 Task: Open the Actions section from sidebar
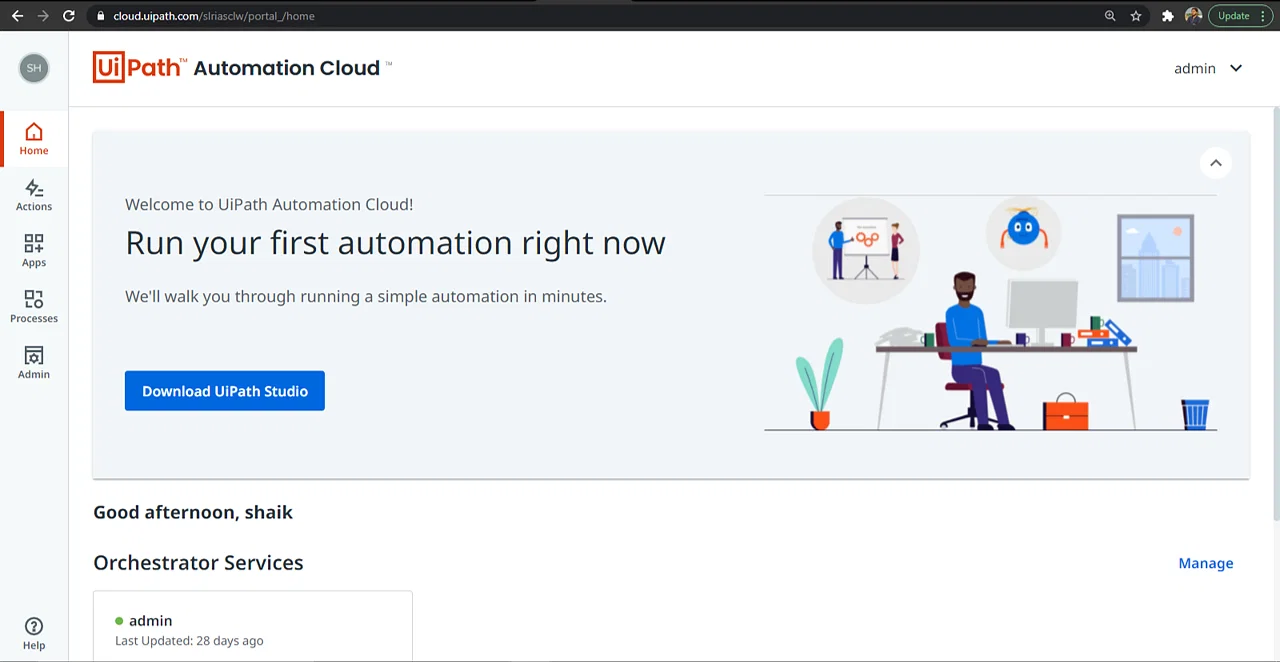coord(33,194)
